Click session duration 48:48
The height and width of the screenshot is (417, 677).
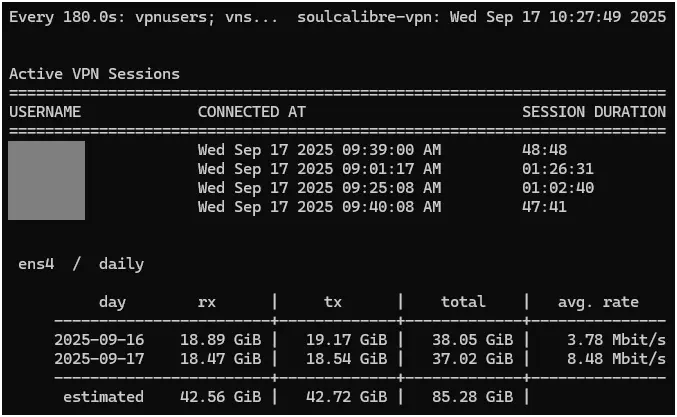pyautogui.click(x=544, y=150)
